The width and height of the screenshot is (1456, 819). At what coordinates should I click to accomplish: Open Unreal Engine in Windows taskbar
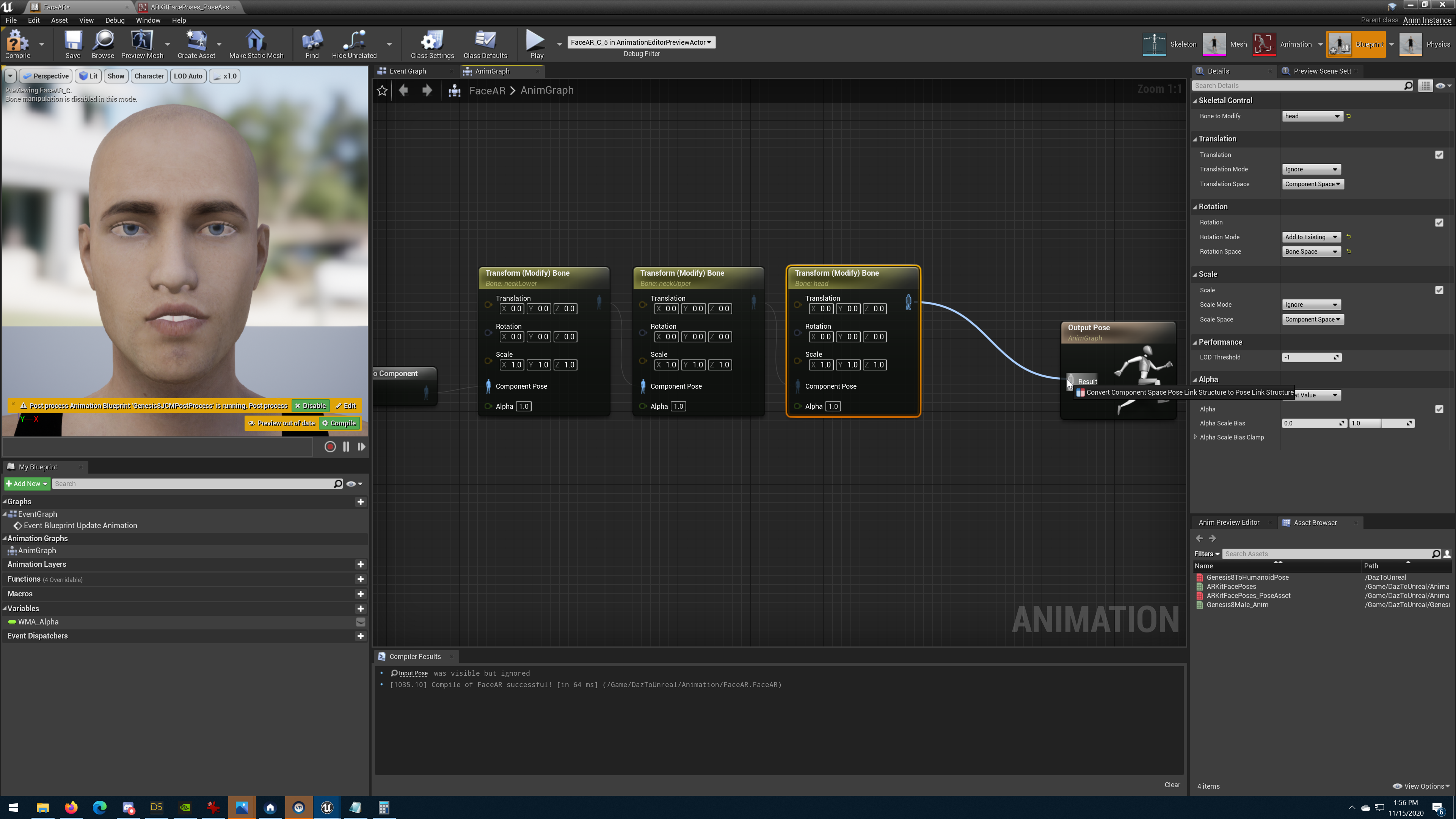327,807
